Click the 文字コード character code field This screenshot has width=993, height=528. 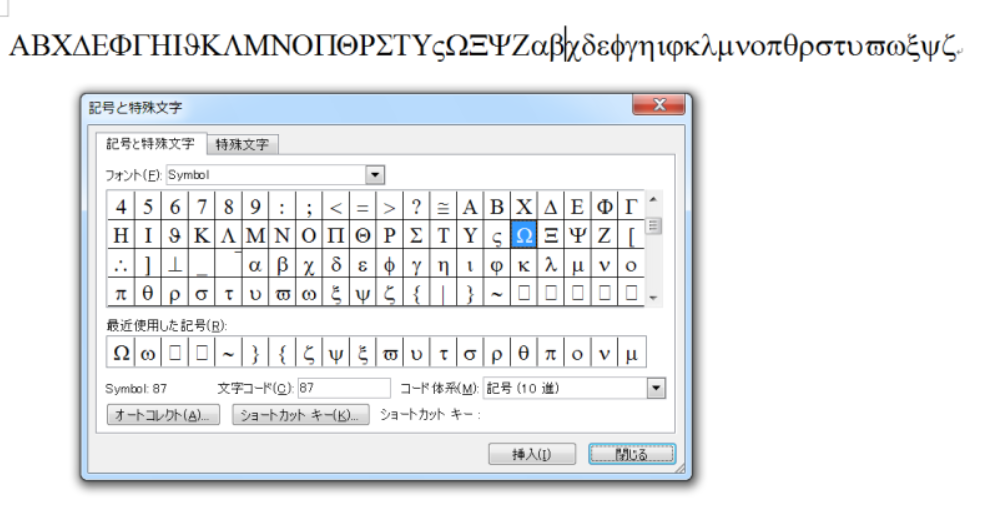pos(342,388)
